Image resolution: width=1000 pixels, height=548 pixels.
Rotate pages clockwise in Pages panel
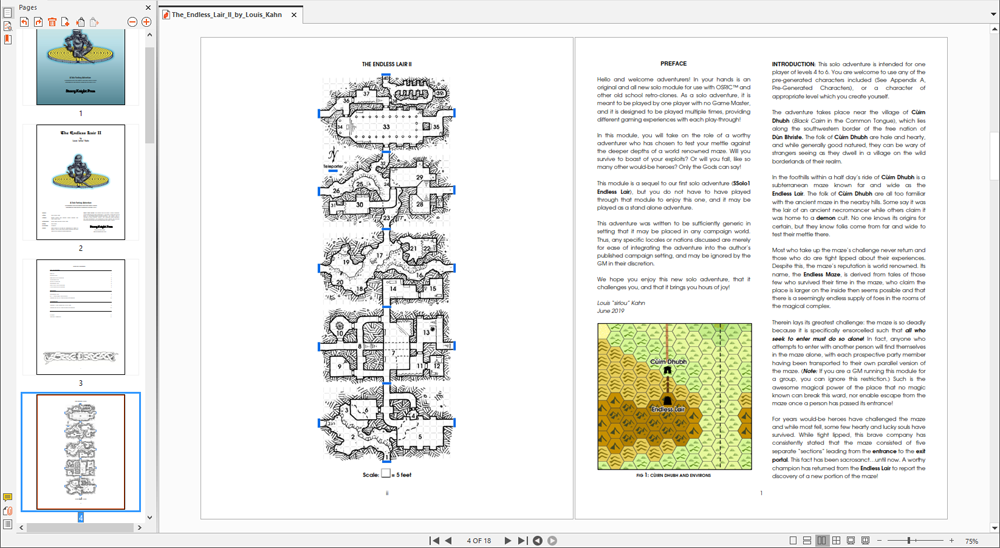click(x=38, y=22)
